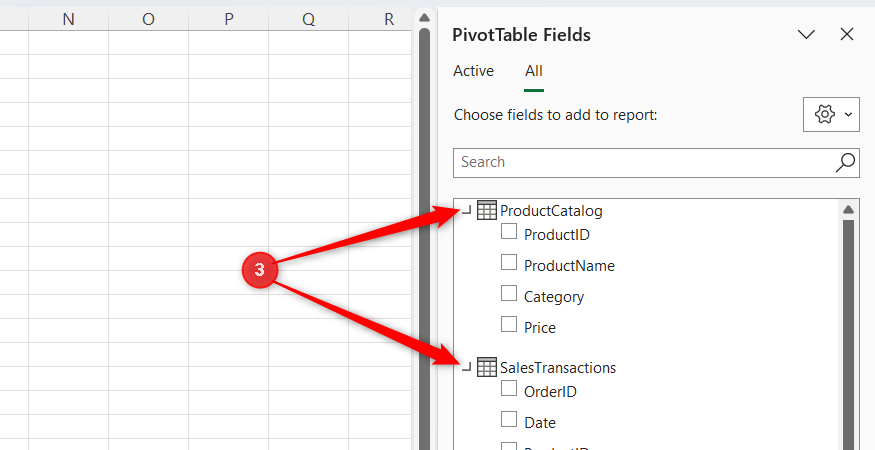Click the field list scrollbar thumb

(848, 335)
